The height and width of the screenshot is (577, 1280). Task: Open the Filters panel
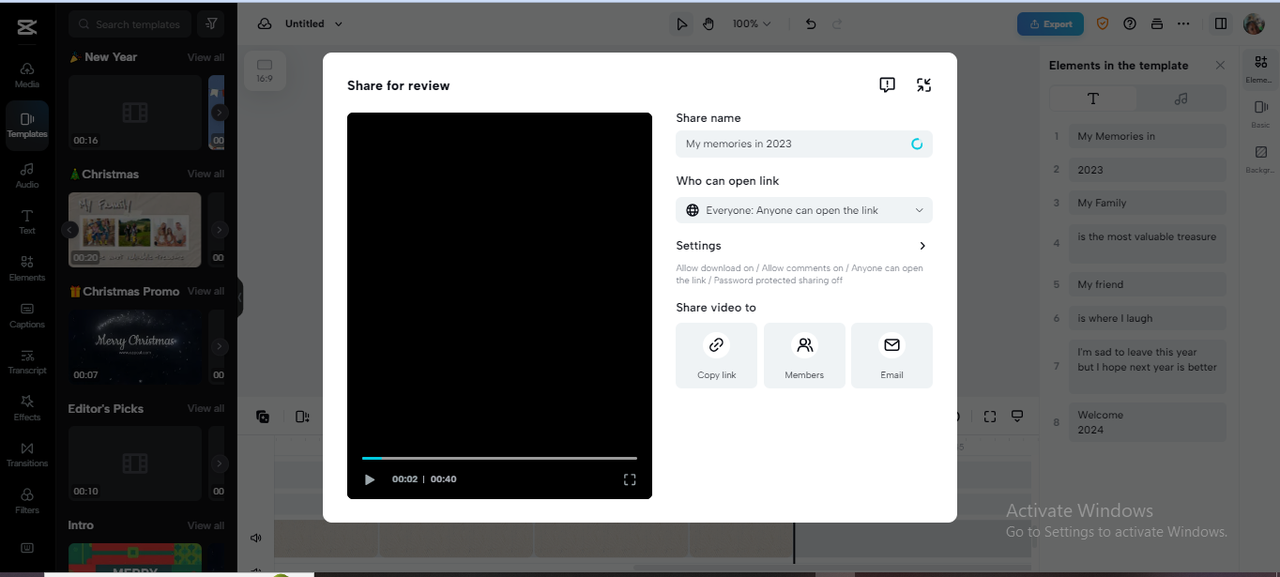tap(27, 501)
